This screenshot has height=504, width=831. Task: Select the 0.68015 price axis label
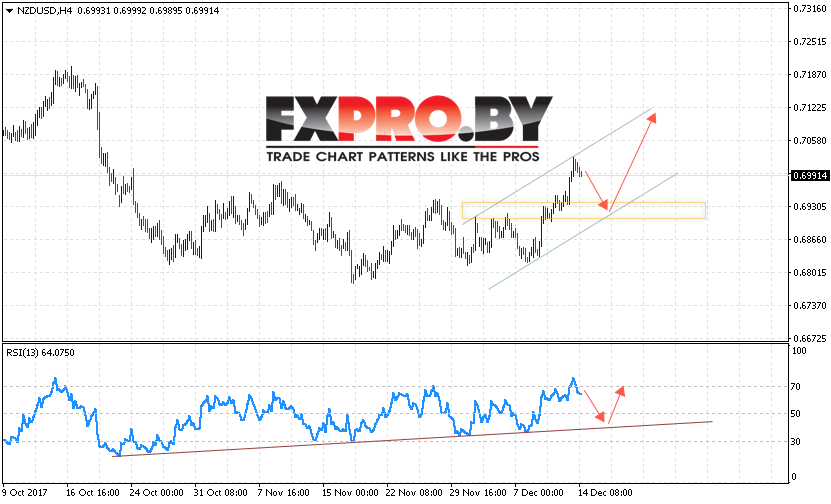810,272
